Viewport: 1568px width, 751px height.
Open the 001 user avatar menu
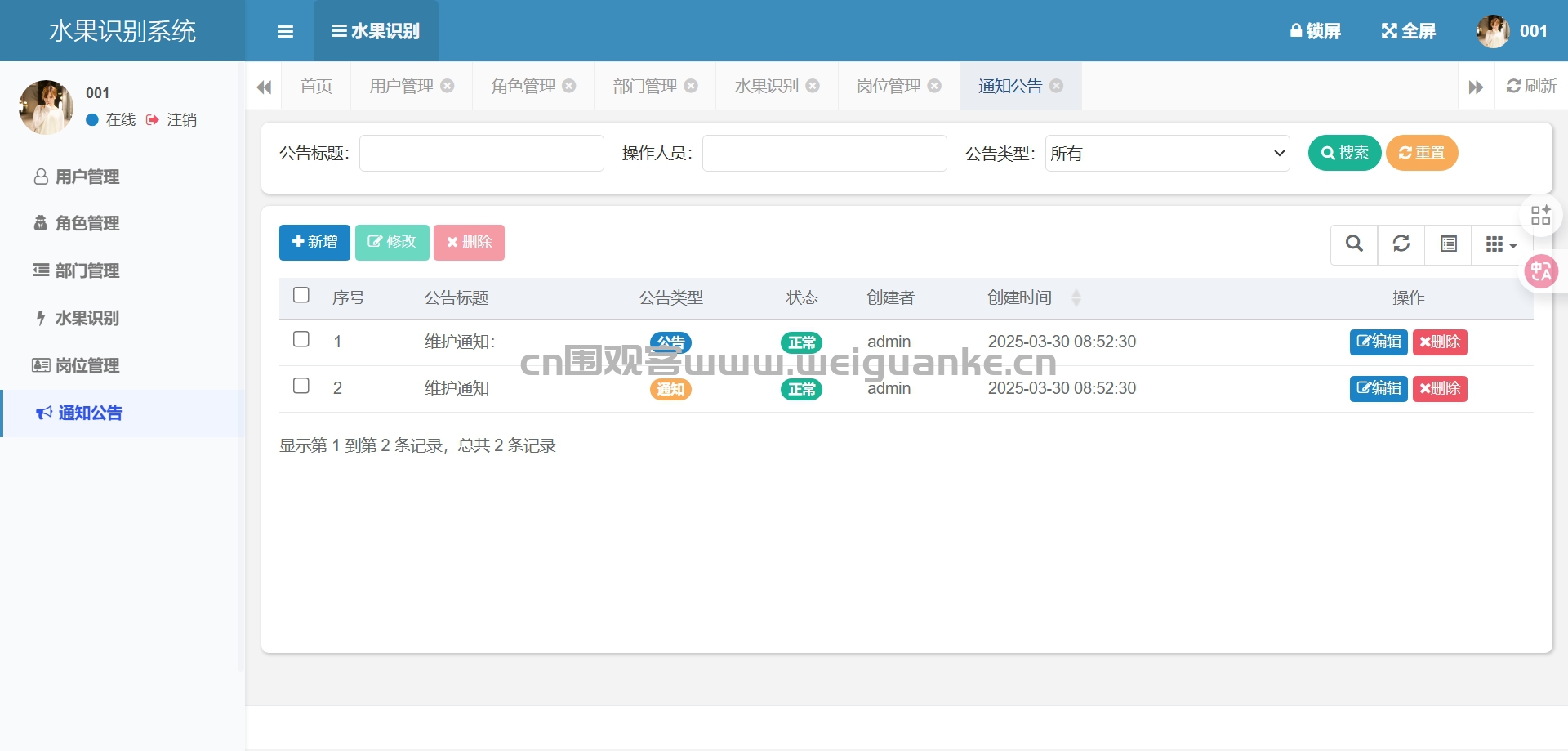coord(1512,31)
